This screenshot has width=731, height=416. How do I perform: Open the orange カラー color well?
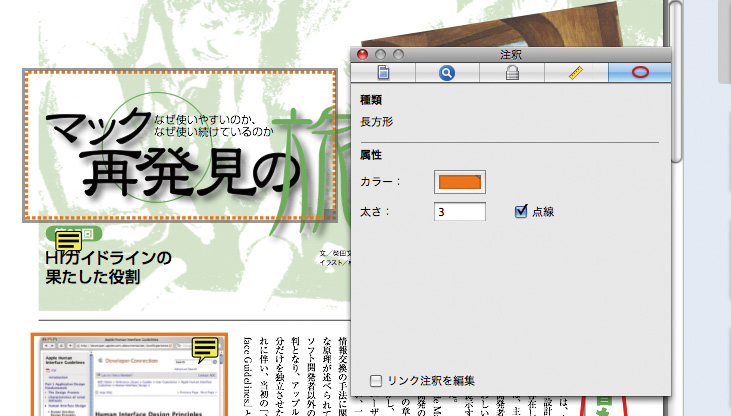point(460,182)
